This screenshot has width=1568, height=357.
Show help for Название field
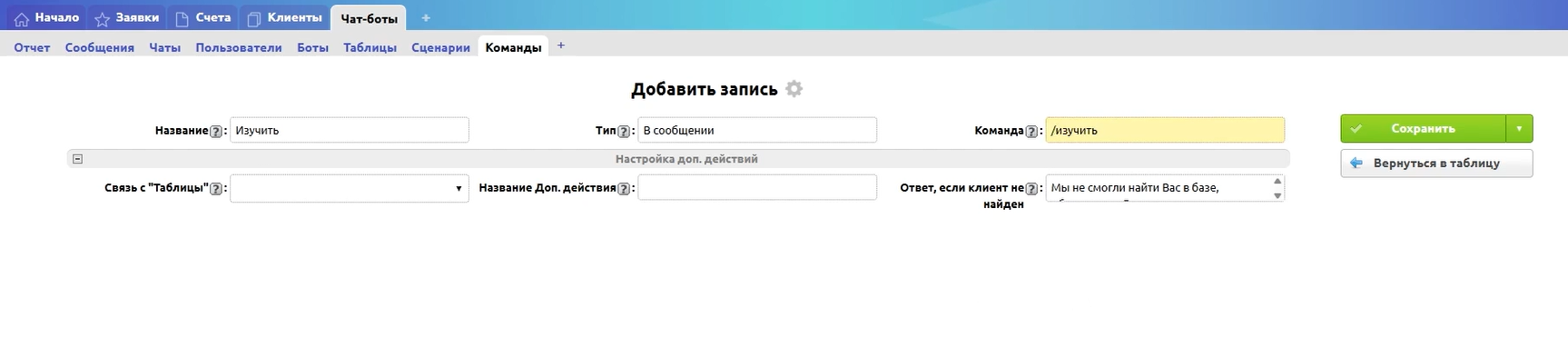pos(216,131)
